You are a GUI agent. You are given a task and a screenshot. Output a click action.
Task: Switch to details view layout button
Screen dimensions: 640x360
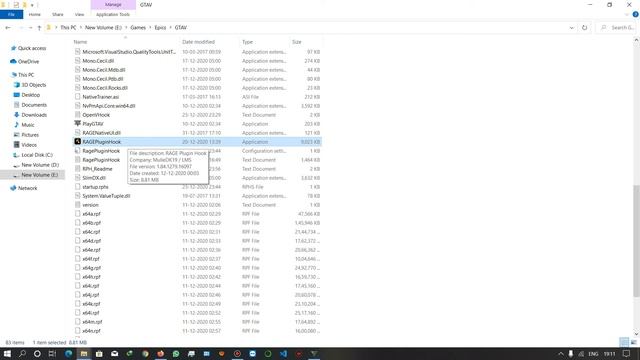(x=624, y=342)
